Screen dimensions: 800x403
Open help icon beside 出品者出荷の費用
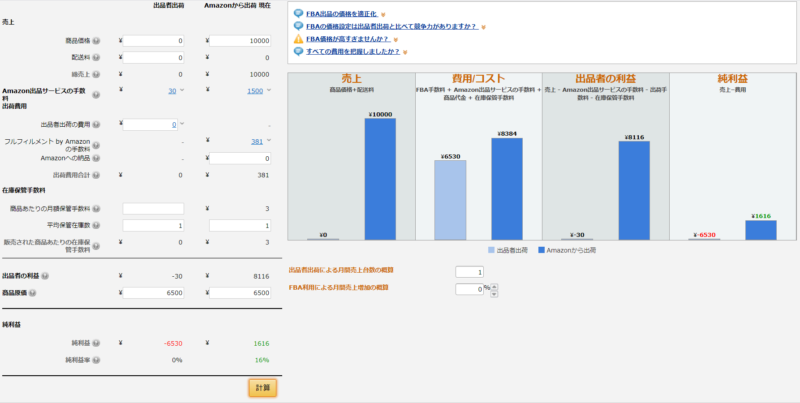point(96,124)
